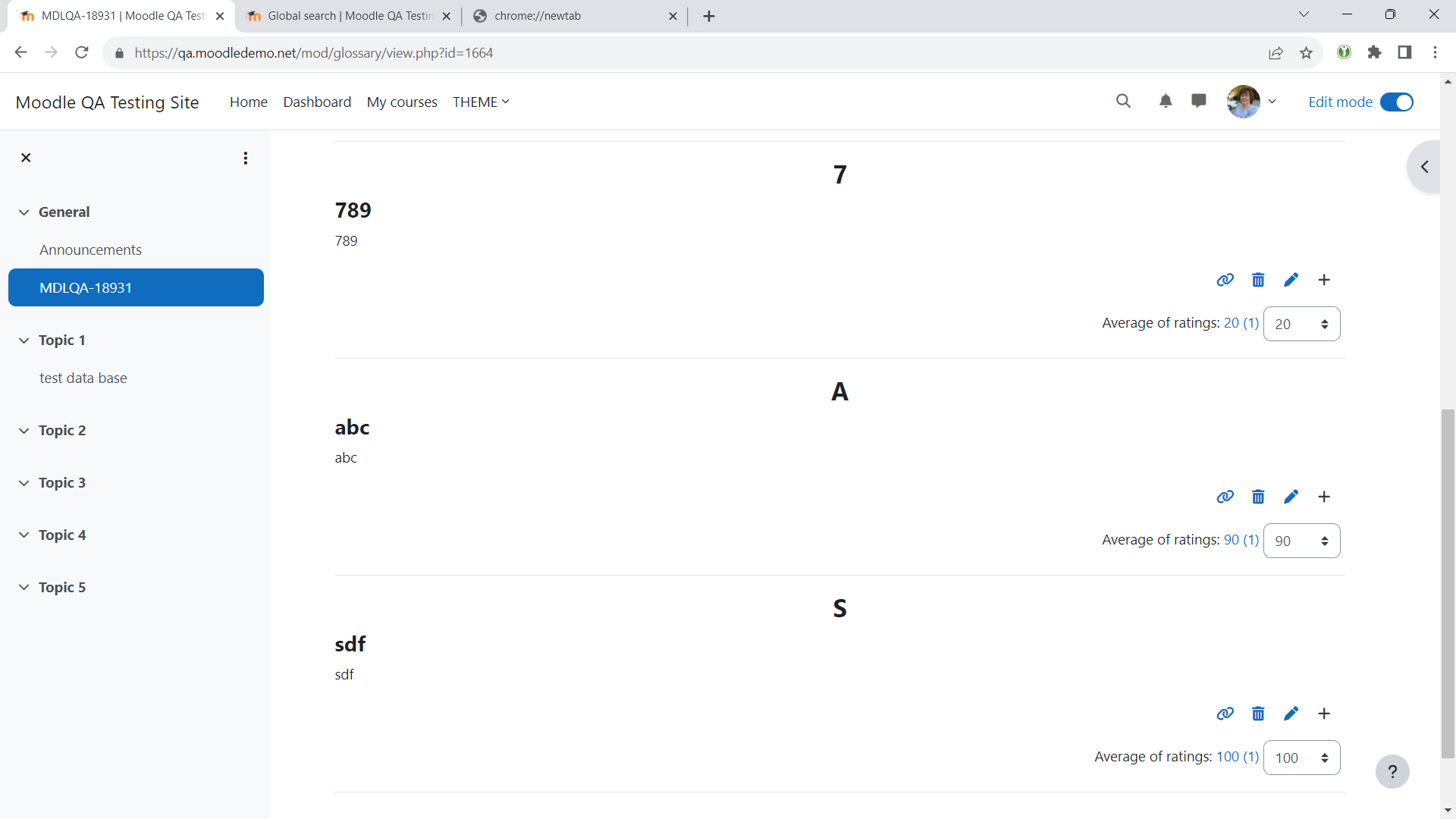View ratings link 90 (1)
Screen dimensions: 1456x819
(1241, 540)
